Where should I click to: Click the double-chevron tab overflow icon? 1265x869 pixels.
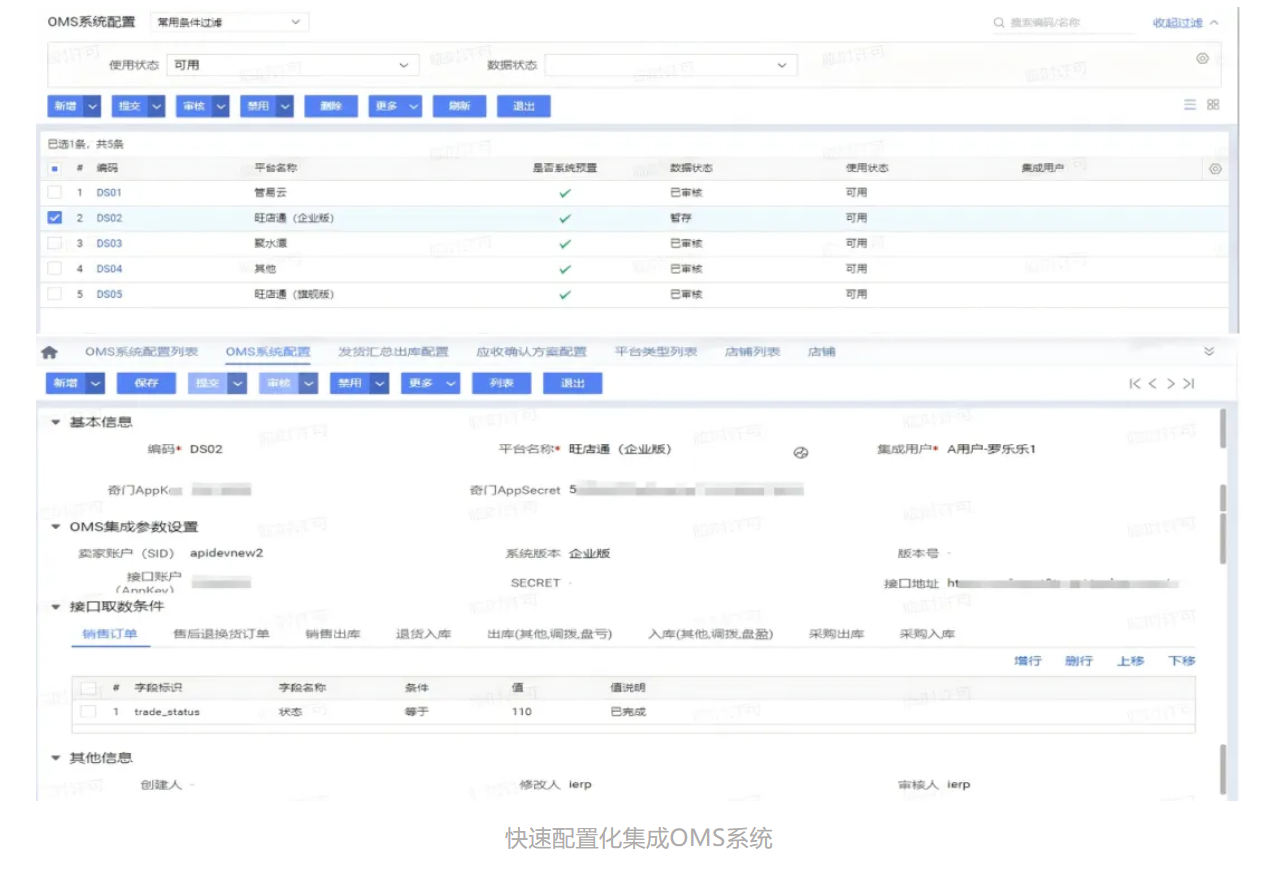(x=1209, y=352)
